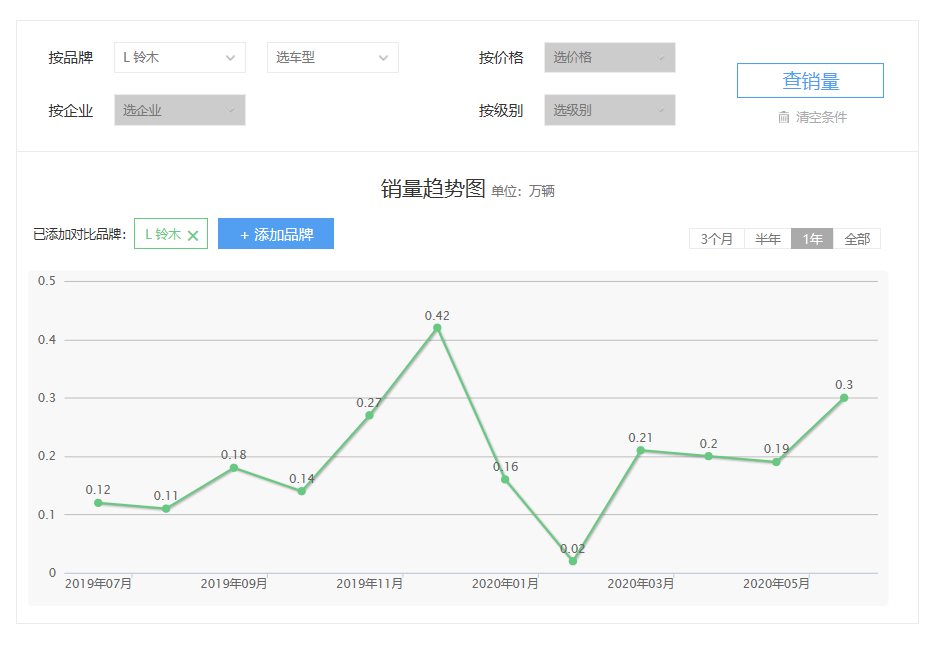Image resolution: width=940 pixels, height=648 pixels.
Task: Click the 查销量 search button
Action: coord(810,81)
